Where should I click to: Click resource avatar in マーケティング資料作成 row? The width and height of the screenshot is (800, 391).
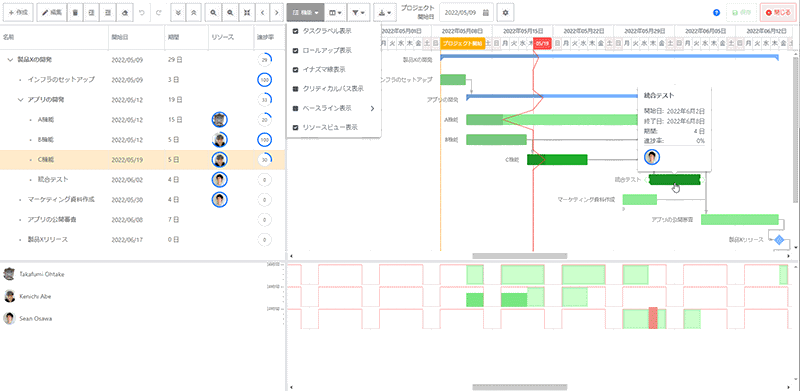click(219, 200)
